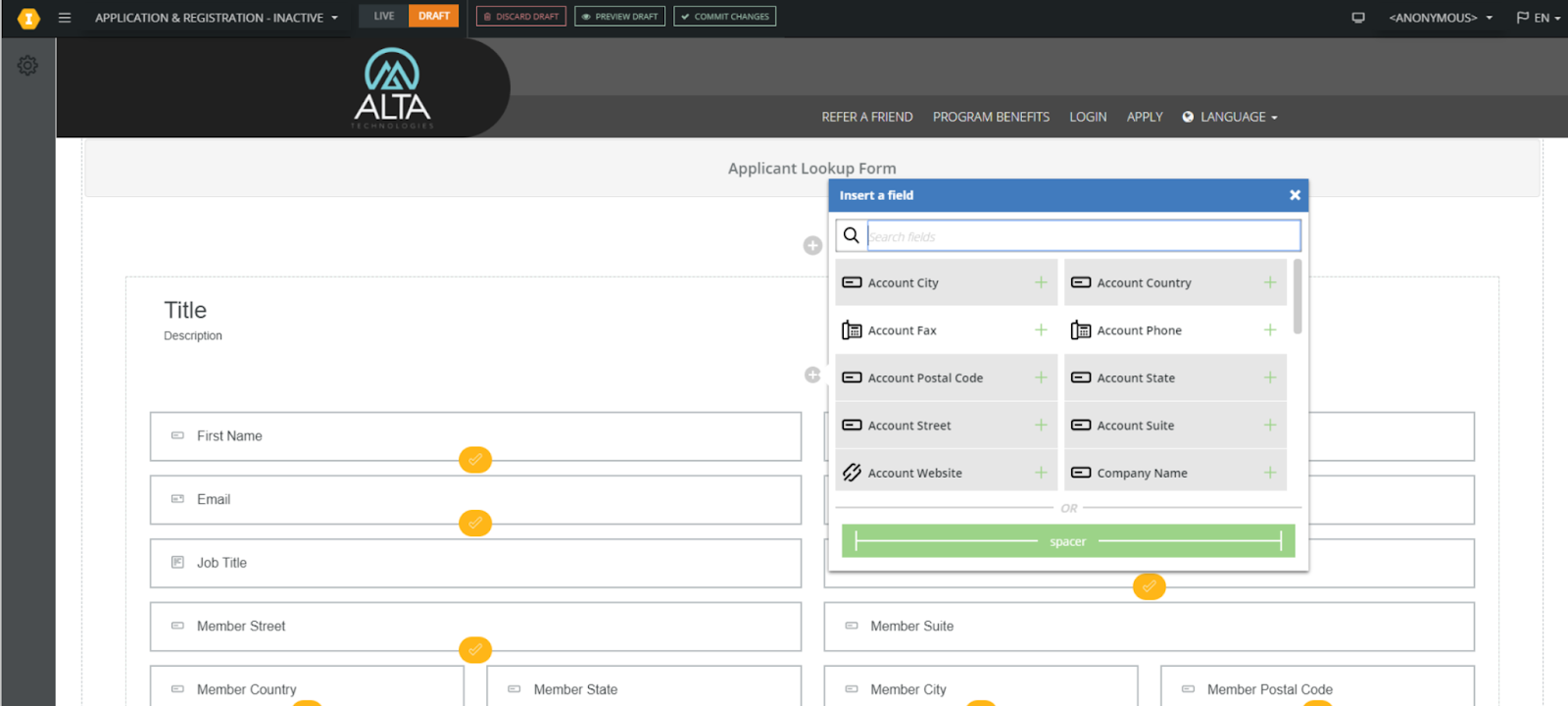Click the orange hexagon app logo
This screenshot has width=1568, height=706.
click(x=28, y=18)
